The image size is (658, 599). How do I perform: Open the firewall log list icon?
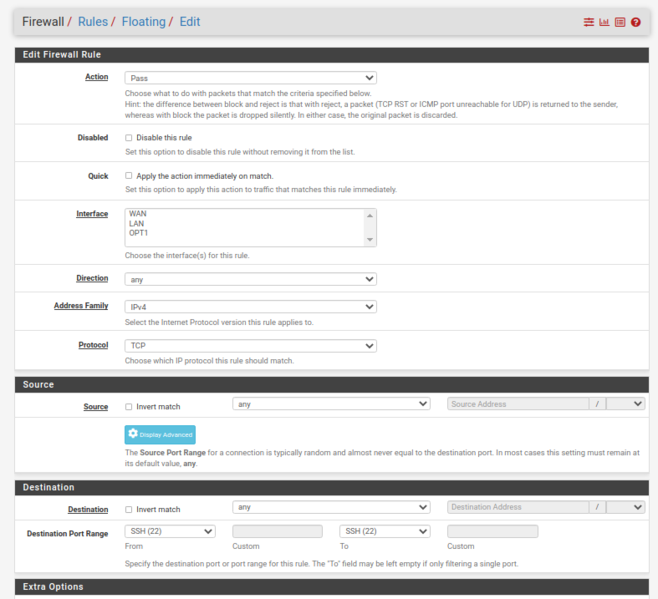[x=620, y=22]
